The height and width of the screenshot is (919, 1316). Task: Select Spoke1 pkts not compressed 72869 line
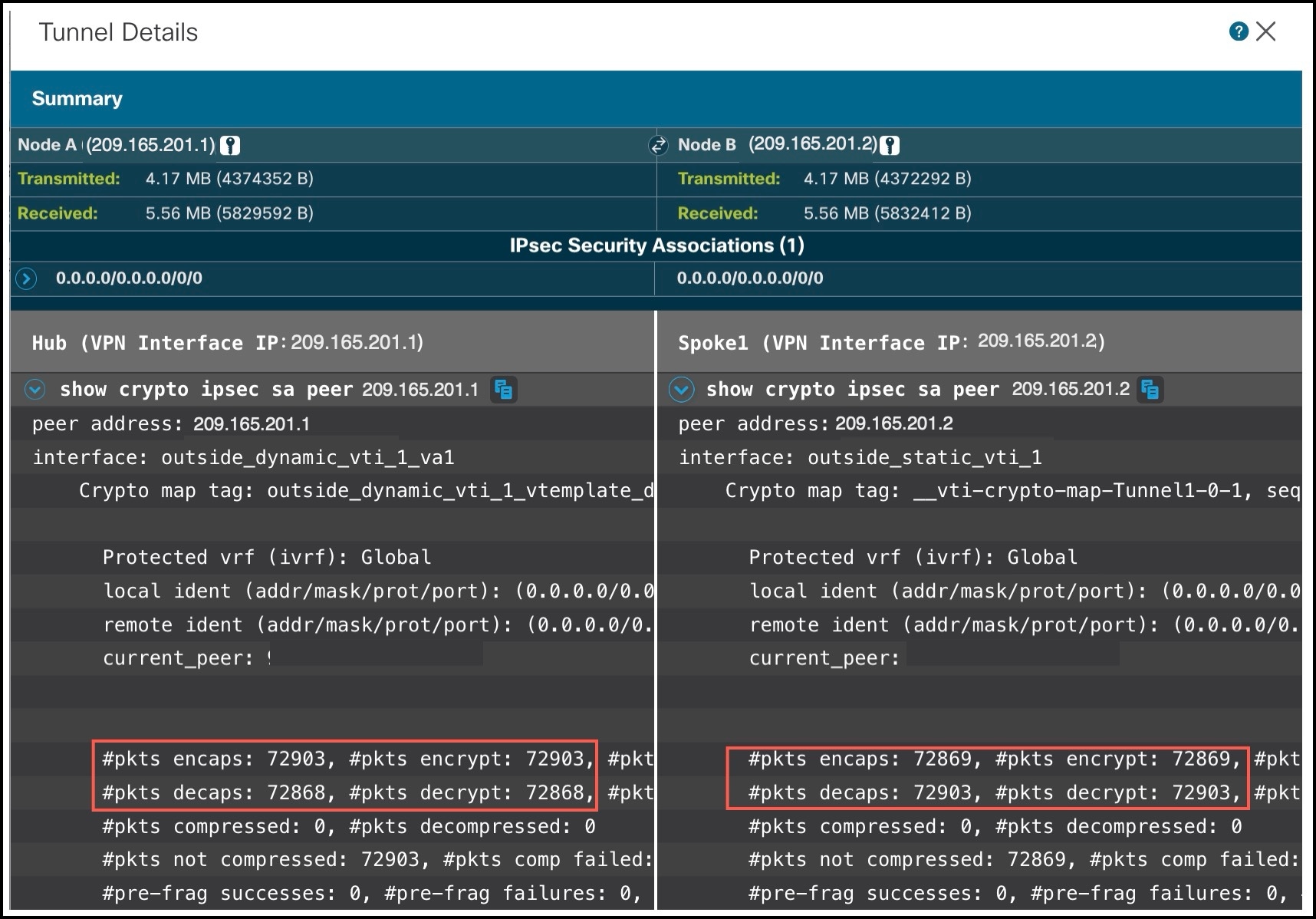1025,860
